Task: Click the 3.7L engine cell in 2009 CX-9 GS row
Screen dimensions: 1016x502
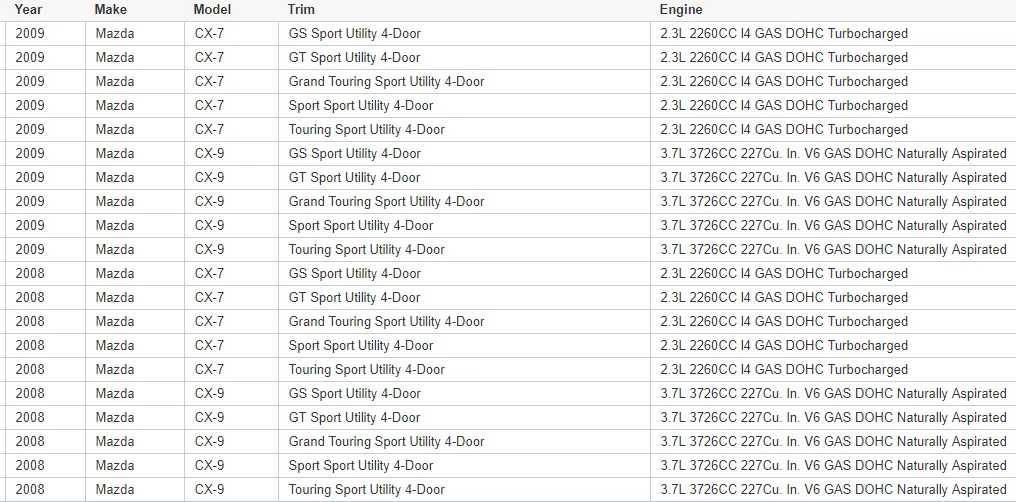Action: pyautogui.click(x=833, y=154)
